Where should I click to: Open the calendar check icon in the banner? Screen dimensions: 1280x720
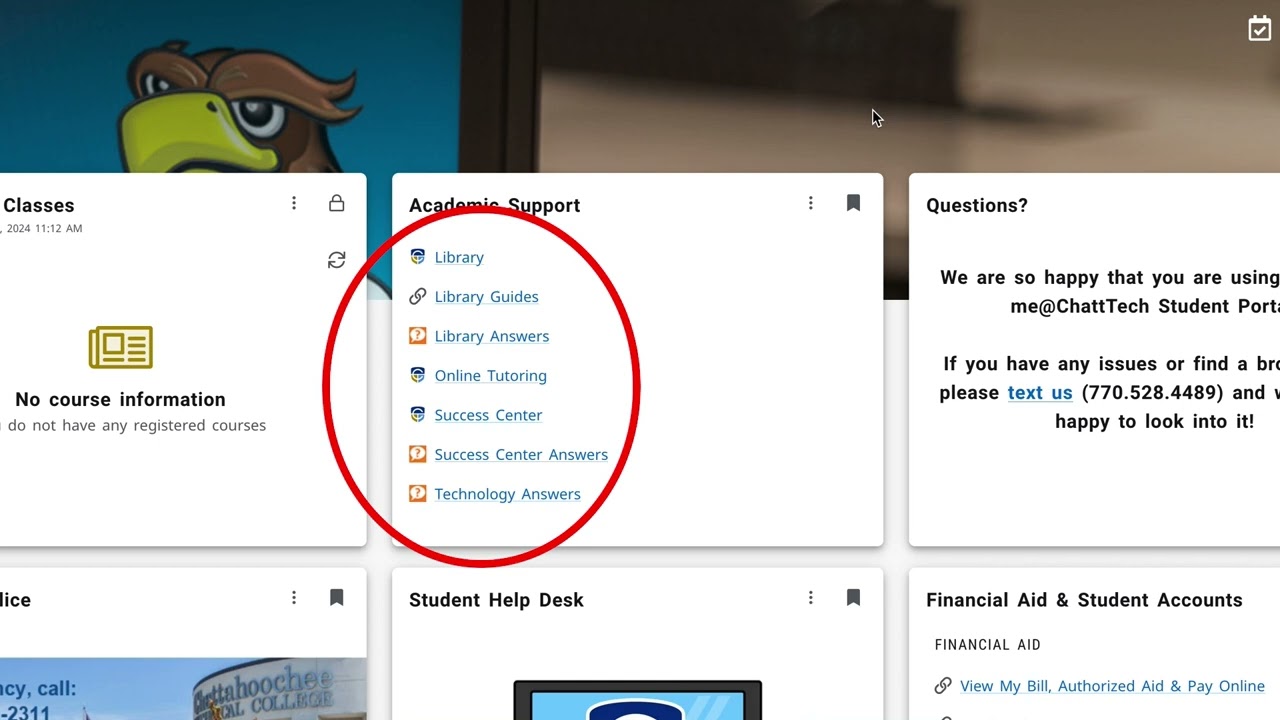pos(1259,29)
